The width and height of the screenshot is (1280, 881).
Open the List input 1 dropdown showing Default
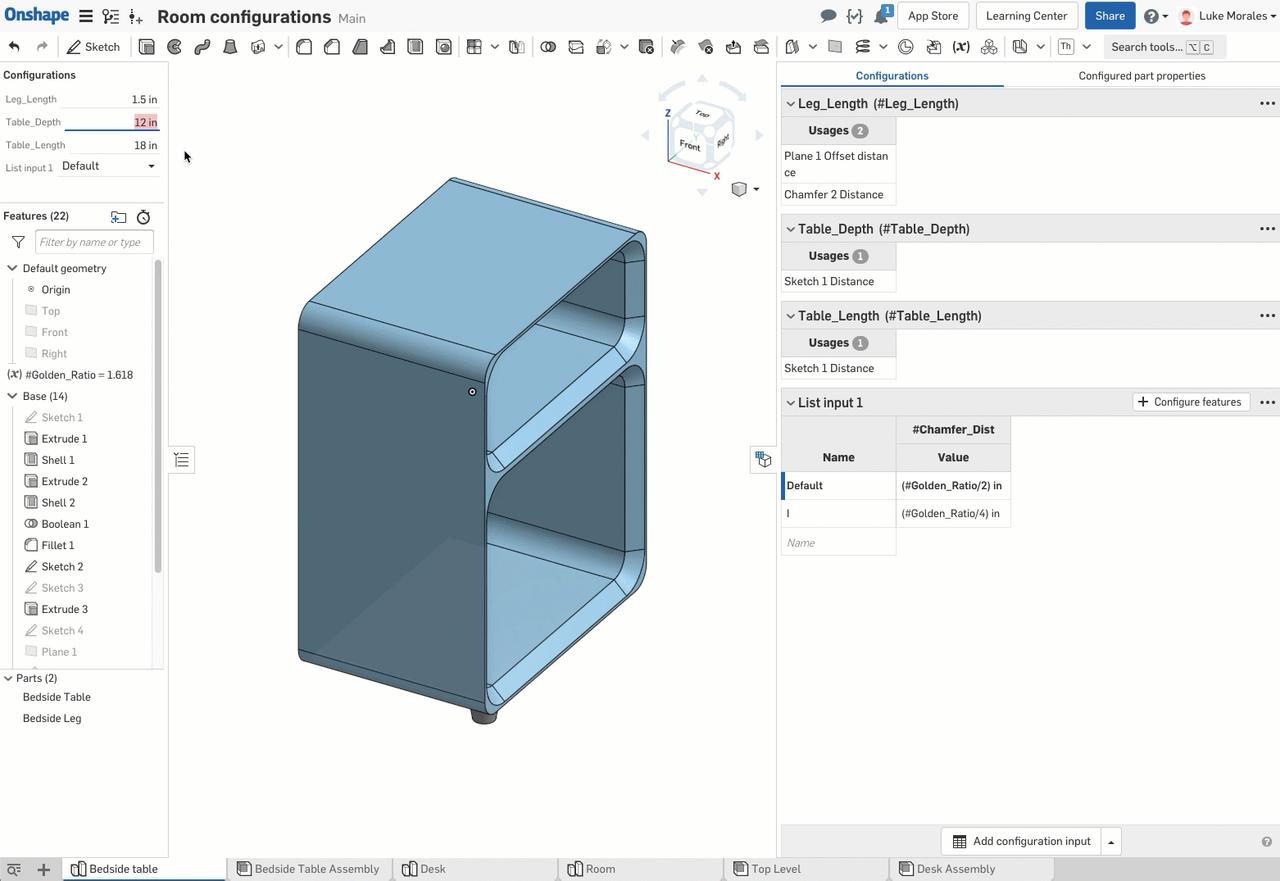click(x=108, y=165)
